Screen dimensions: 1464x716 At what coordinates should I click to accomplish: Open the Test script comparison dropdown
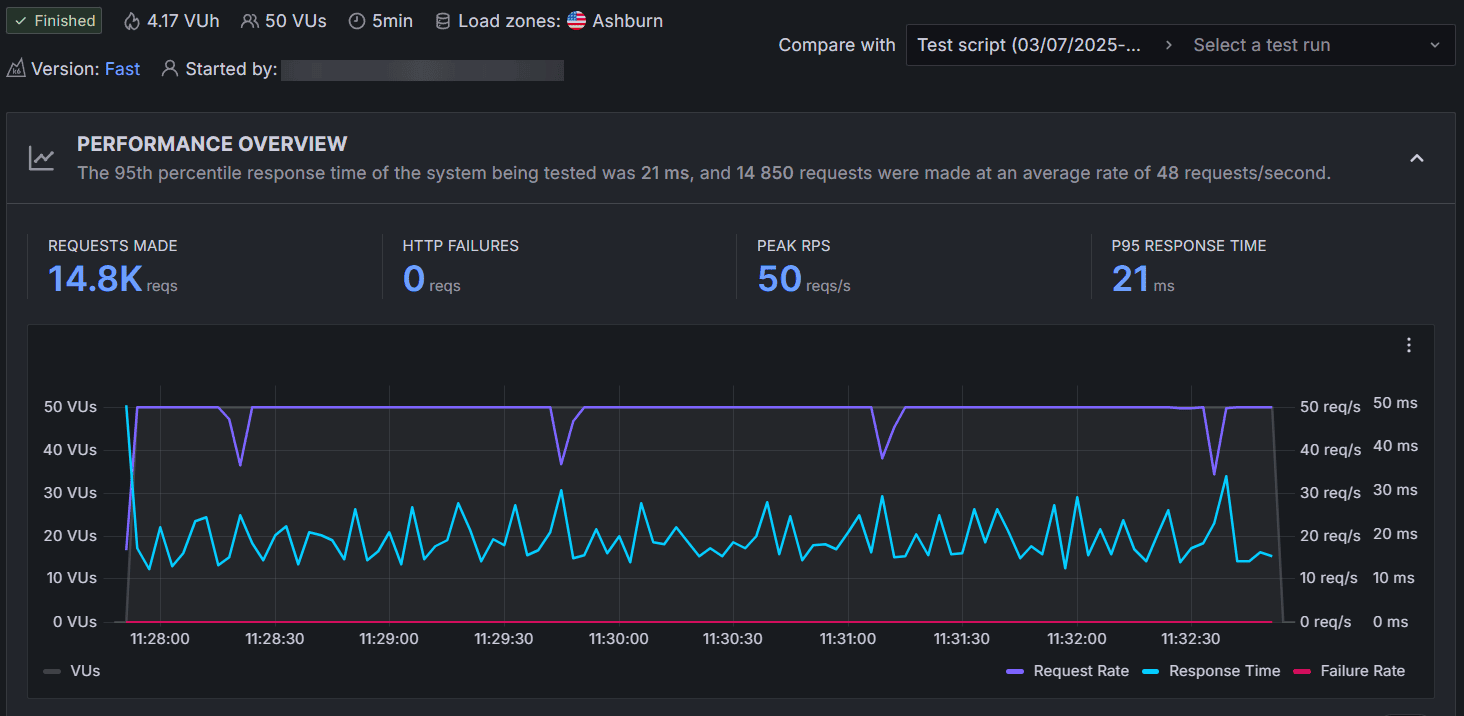(x=1028, y=45)
